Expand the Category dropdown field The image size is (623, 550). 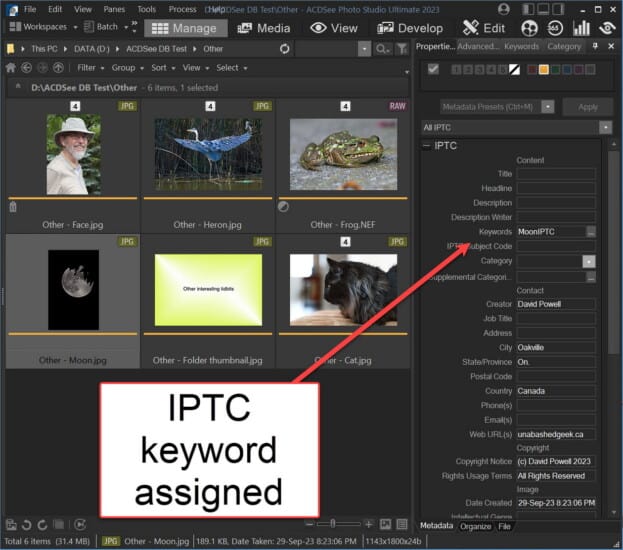click(x=589, y=261)
